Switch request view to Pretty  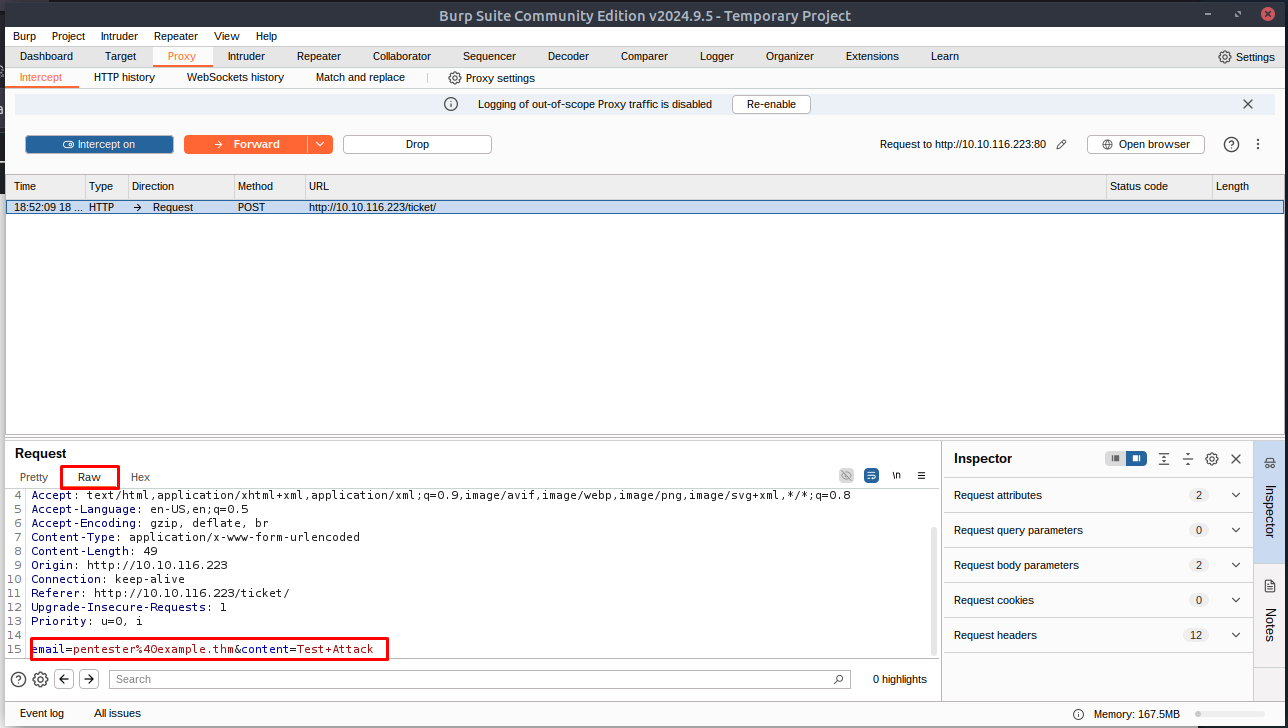pos(34,477)
